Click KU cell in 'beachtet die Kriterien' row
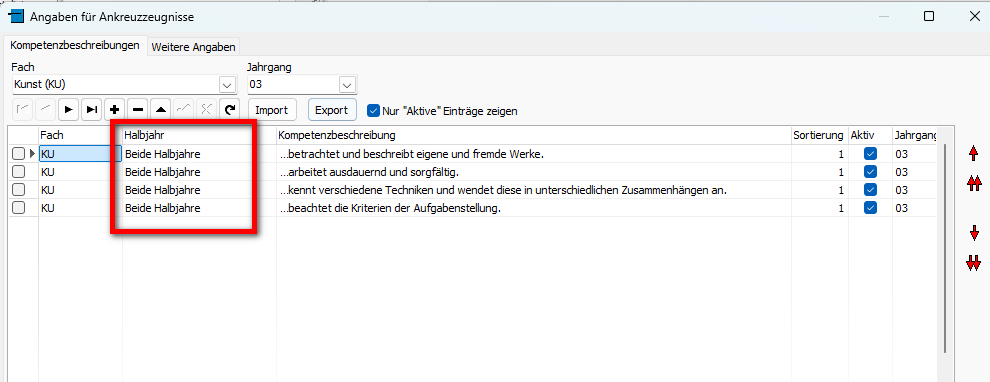This screenshot has width=990, height=382. pyautogui.click(x=80, y=208)
